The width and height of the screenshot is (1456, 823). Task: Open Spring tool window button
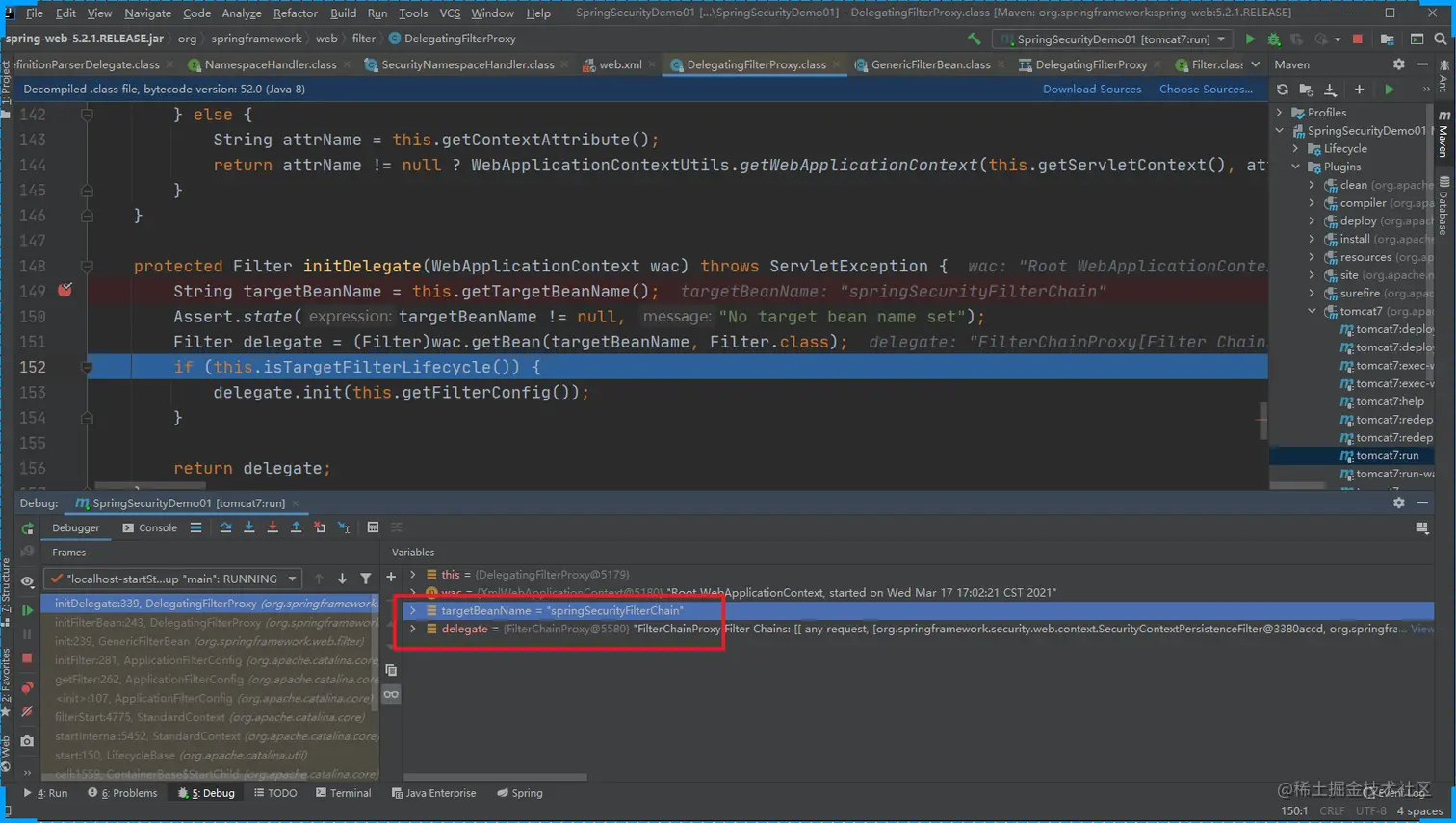pos(520,793)
